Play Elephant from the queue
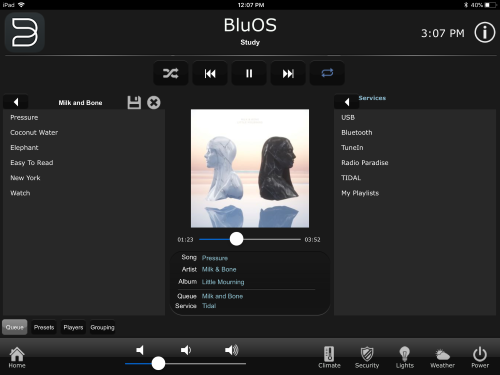Viewport: 500px width, 375px height. tap(84, 147)
